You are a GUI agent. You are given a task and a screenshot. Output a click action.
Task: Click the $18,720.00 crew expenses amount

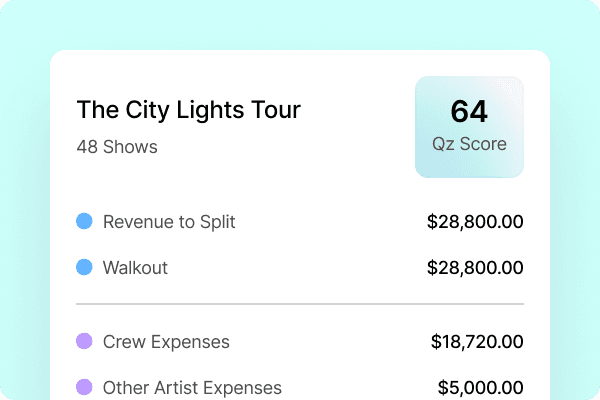[477, 342]
